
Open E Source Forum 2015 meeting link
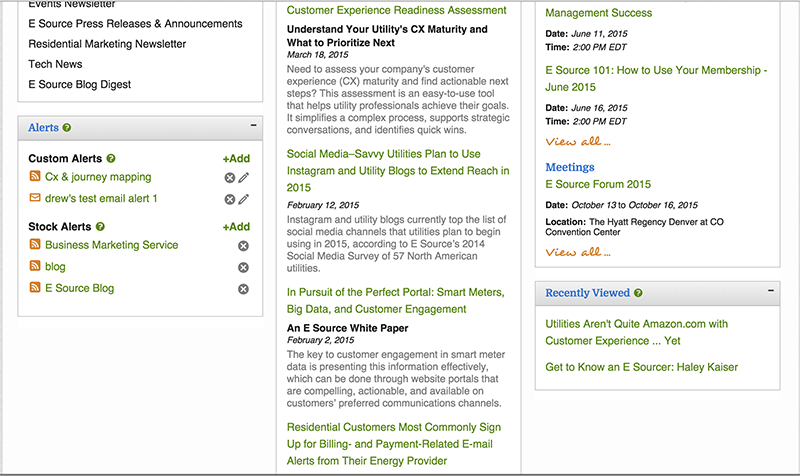(598, 184)
